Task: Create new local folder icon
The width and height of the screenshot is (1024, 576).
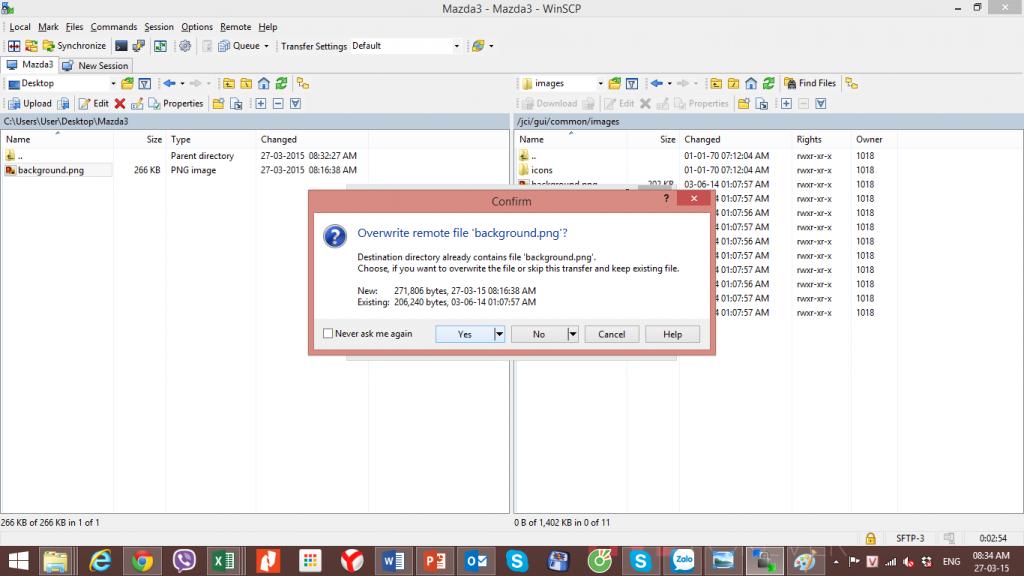Action: point(219,103)
